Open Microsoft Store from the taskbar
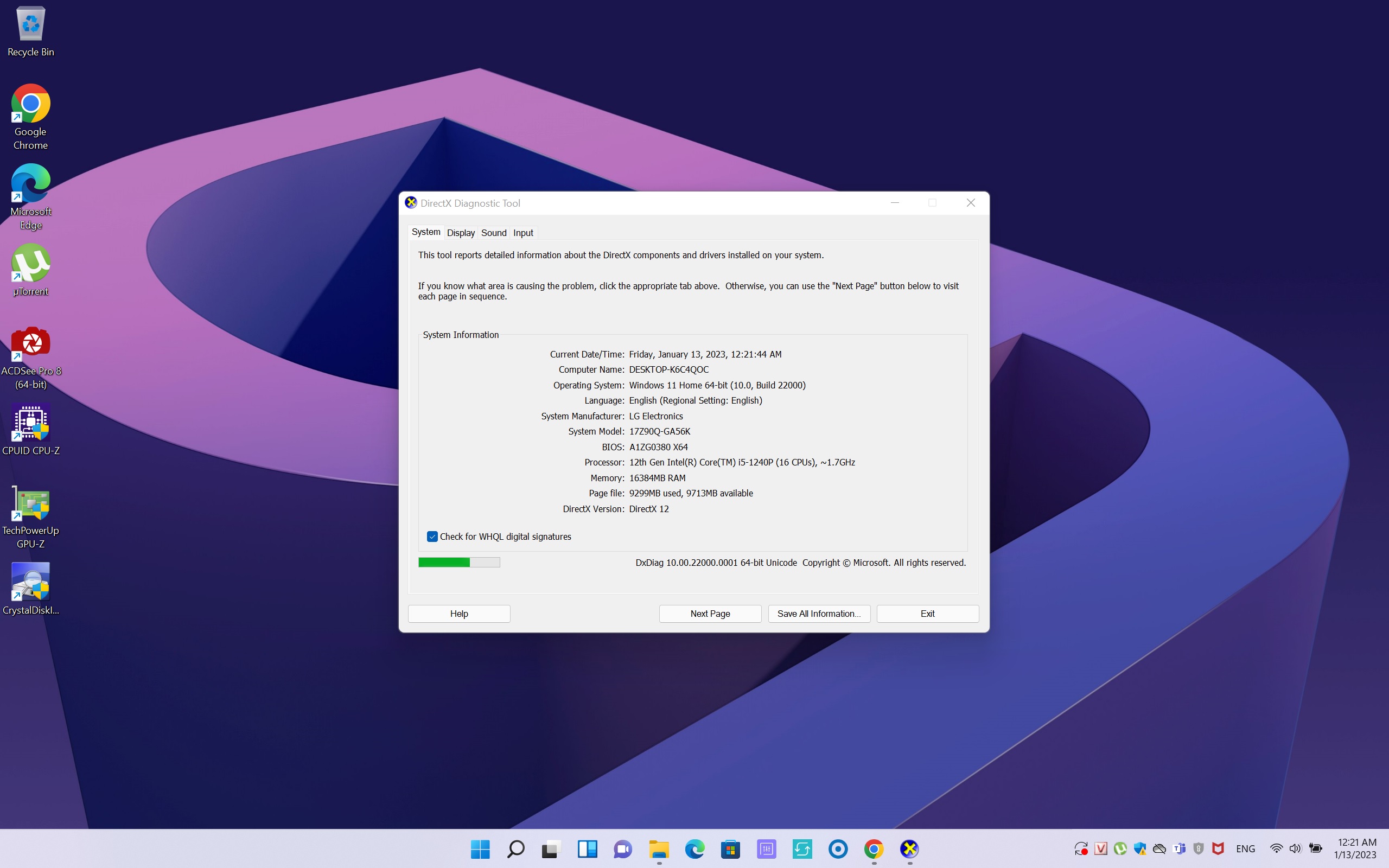Image resolution: width=1389 pixels, height=868 pixels. click(x=730, y=848)
